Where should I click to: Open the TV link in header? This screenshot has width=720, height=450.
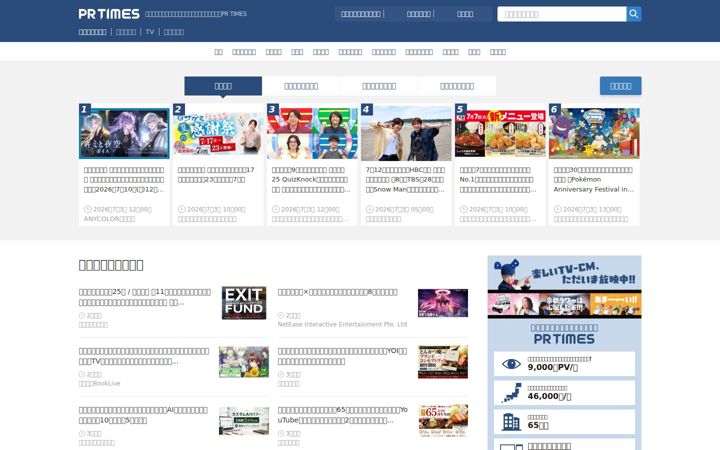click(x=150, y=32)
